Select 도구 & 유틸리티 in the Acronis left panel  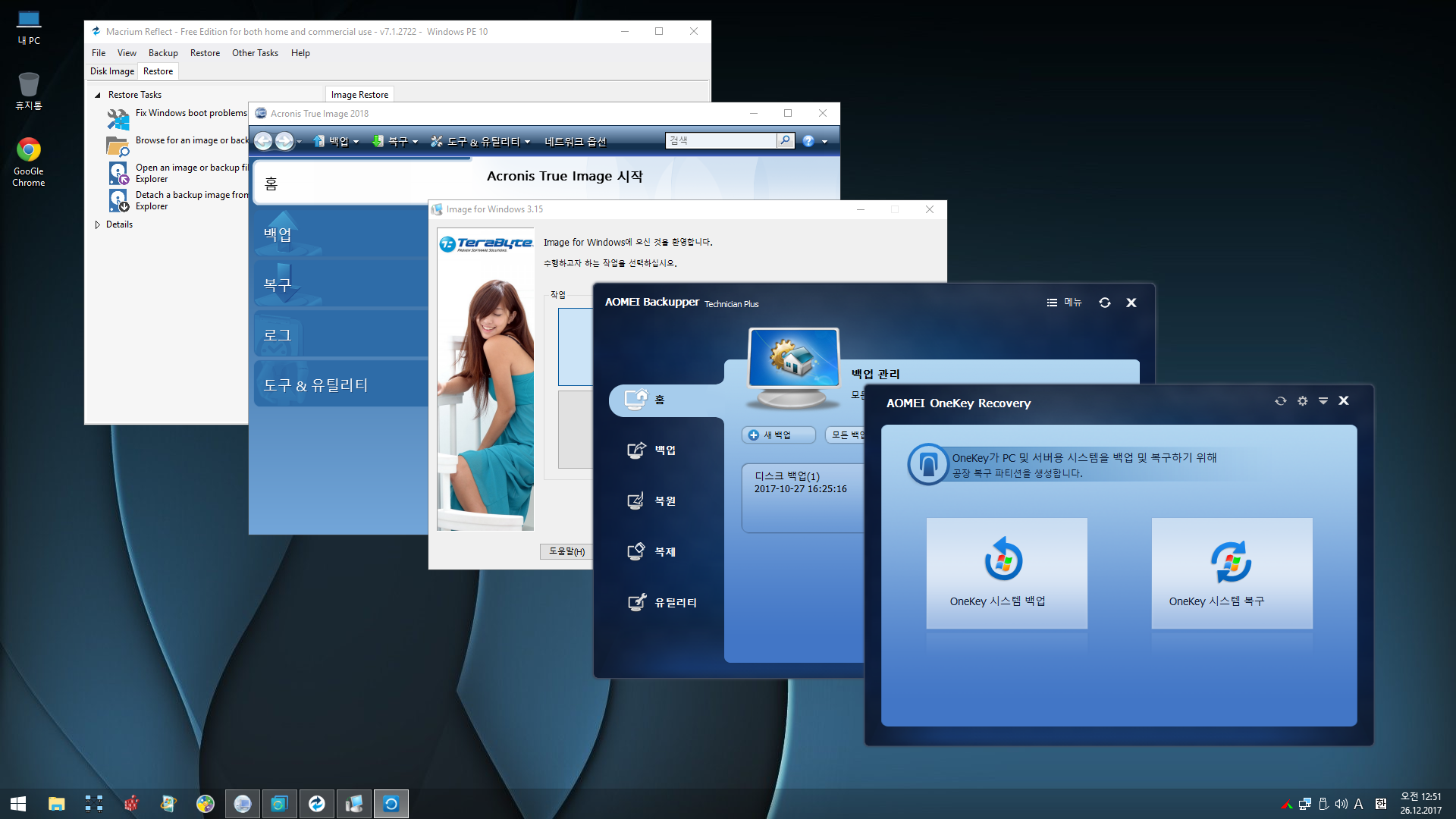point(341,384)
